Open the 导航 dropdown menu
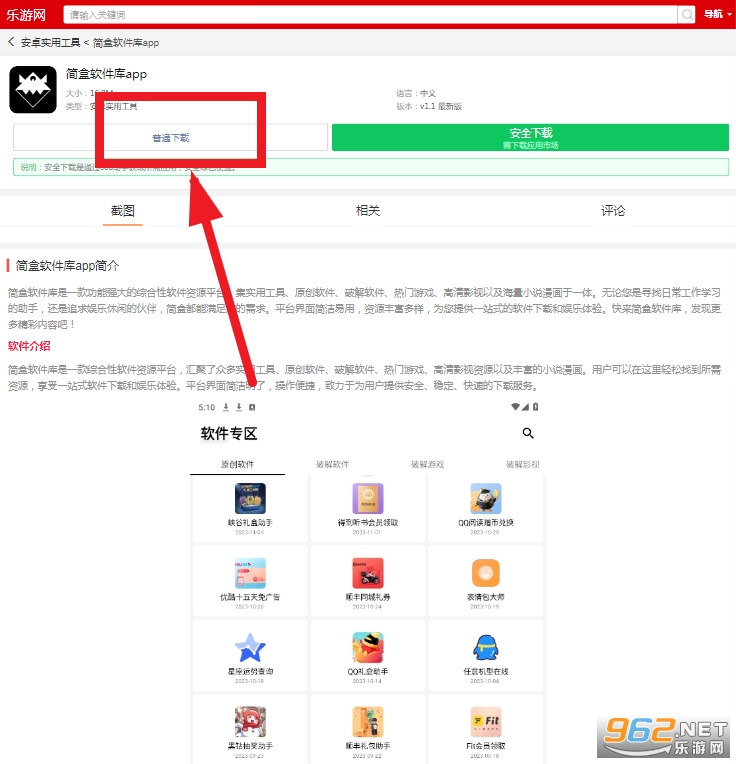The width and height of the screenshot is (736, 764). [x=717, y=14]
